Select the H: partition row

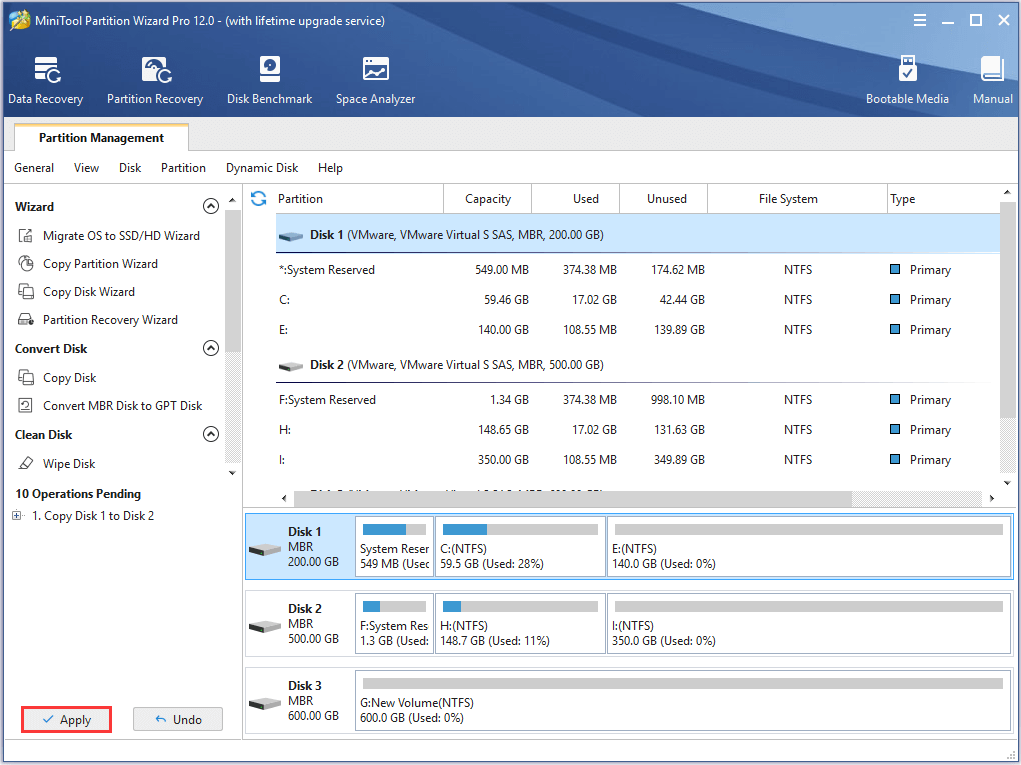point(638,430)
